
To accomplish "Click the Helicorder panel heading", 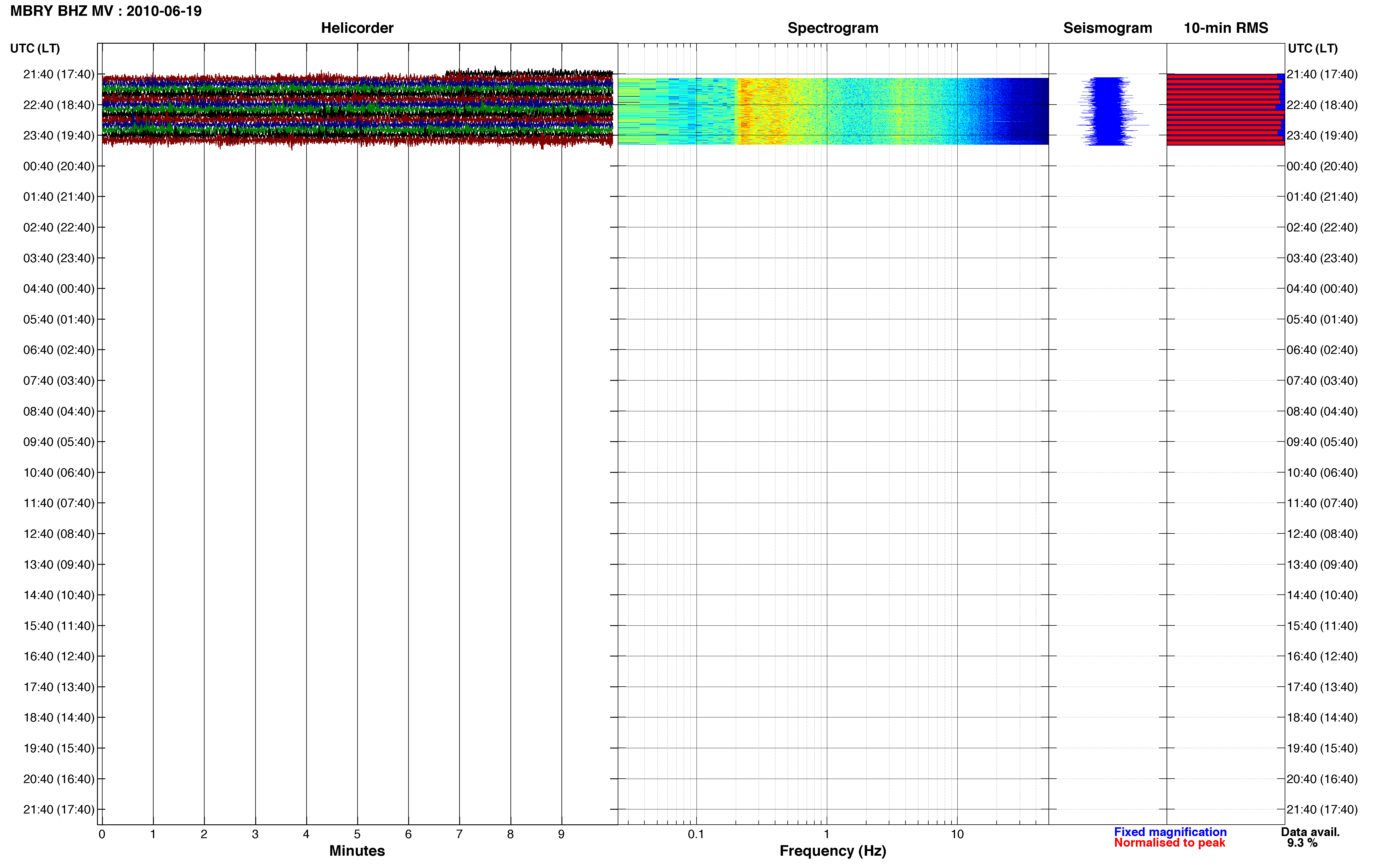I will pyautogui.click(x=357, y=28).
